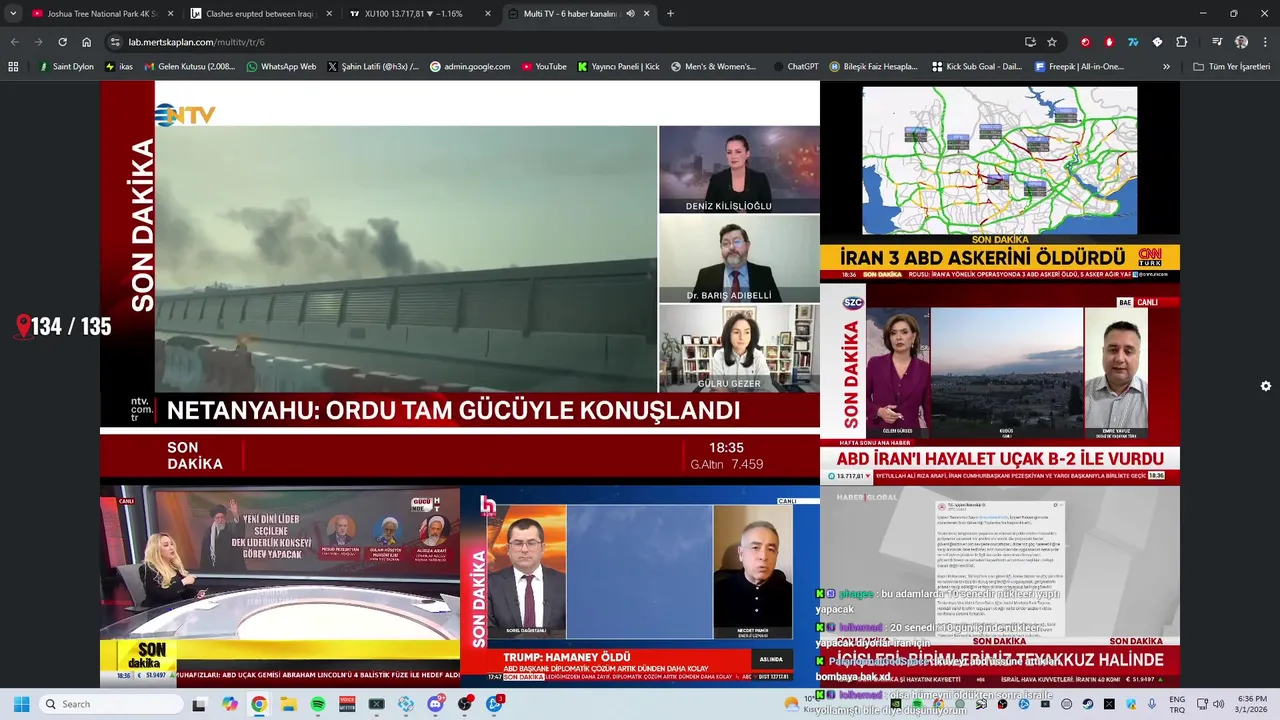This screenshot has width=1280, height=720.
Task: Click the red round extension icon
Action: pos(1085,42)
